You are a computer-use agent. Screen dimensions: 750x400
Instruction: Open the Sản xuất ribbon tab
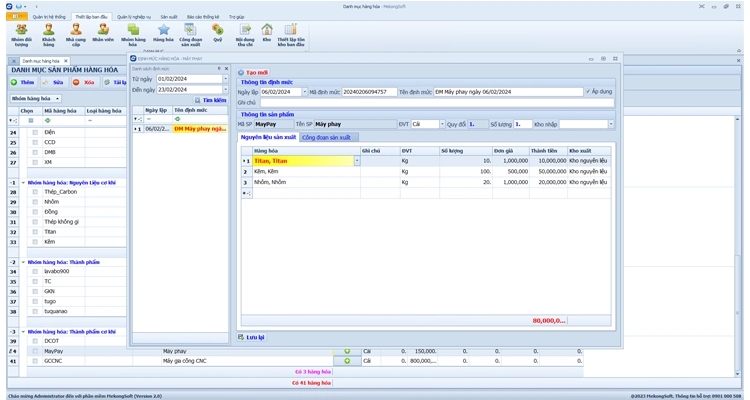[168, 17]
